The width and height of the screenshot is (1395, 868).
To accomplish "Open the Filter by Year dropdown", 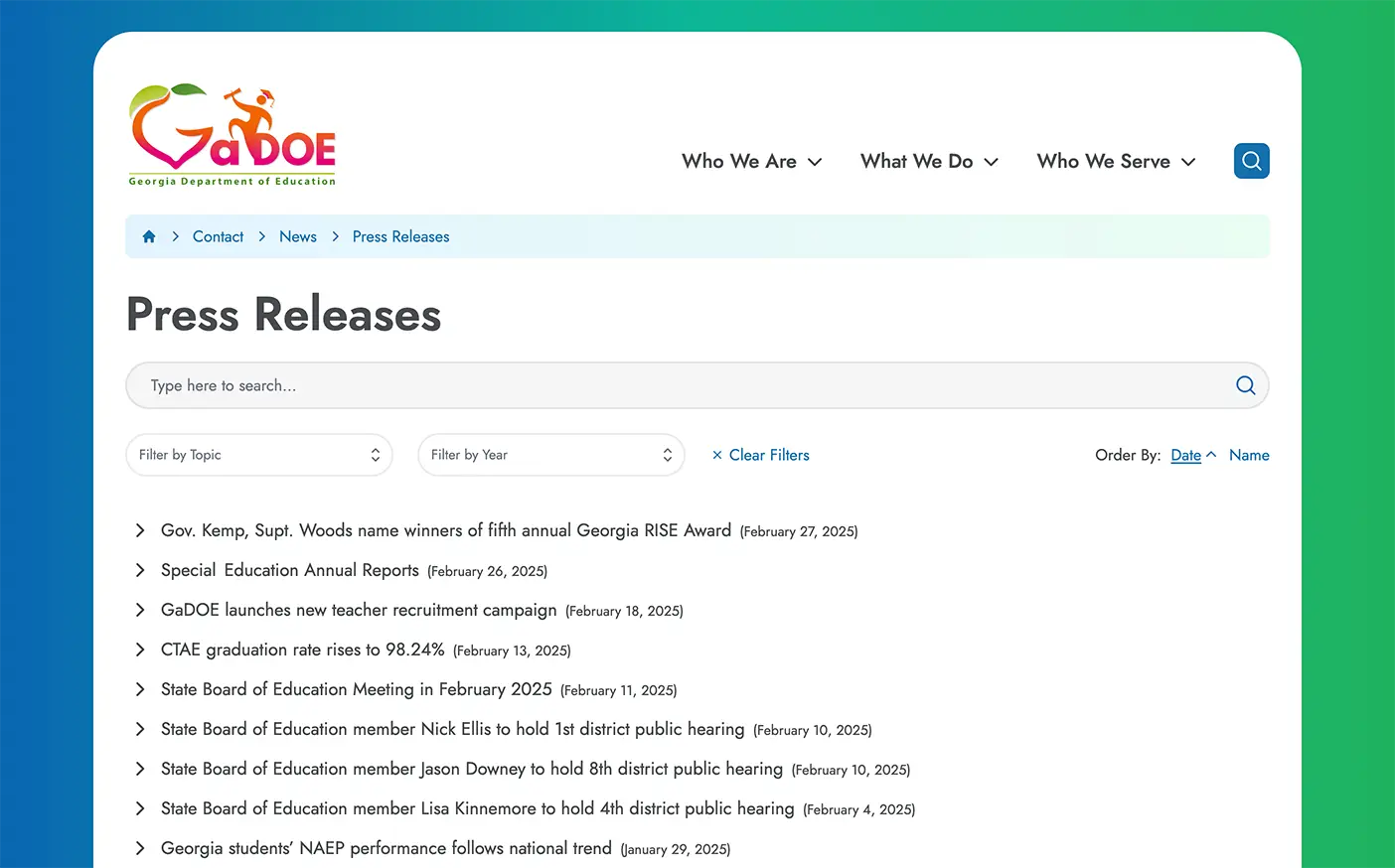I will [x=550, y=455].
